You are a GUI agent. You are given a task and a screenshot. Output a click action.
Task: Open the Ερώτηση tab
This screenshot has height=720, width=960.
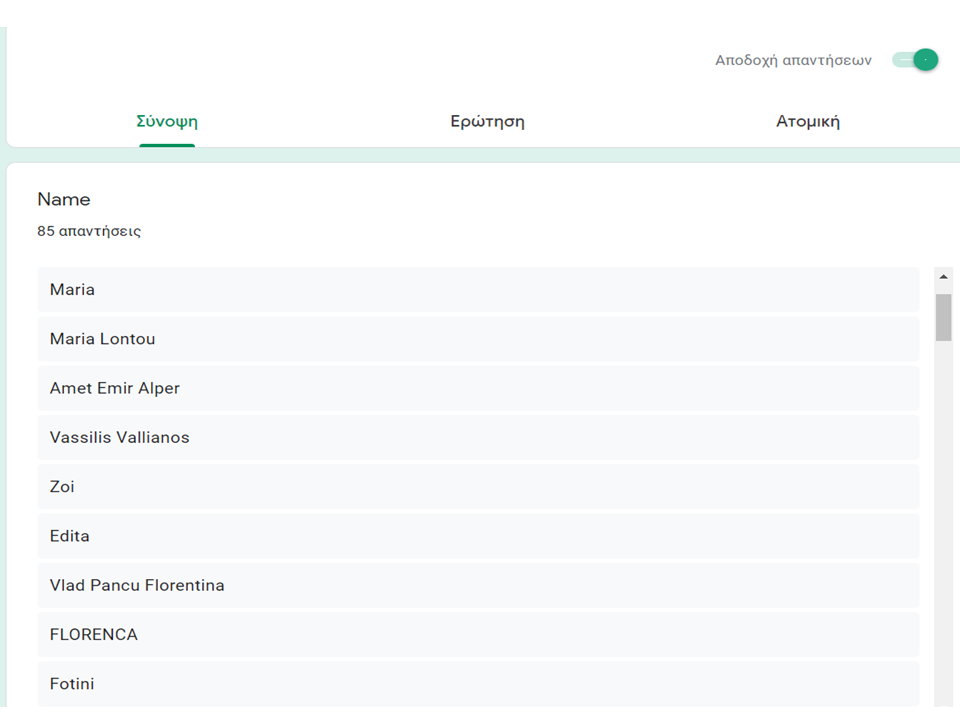pos(487,122)
